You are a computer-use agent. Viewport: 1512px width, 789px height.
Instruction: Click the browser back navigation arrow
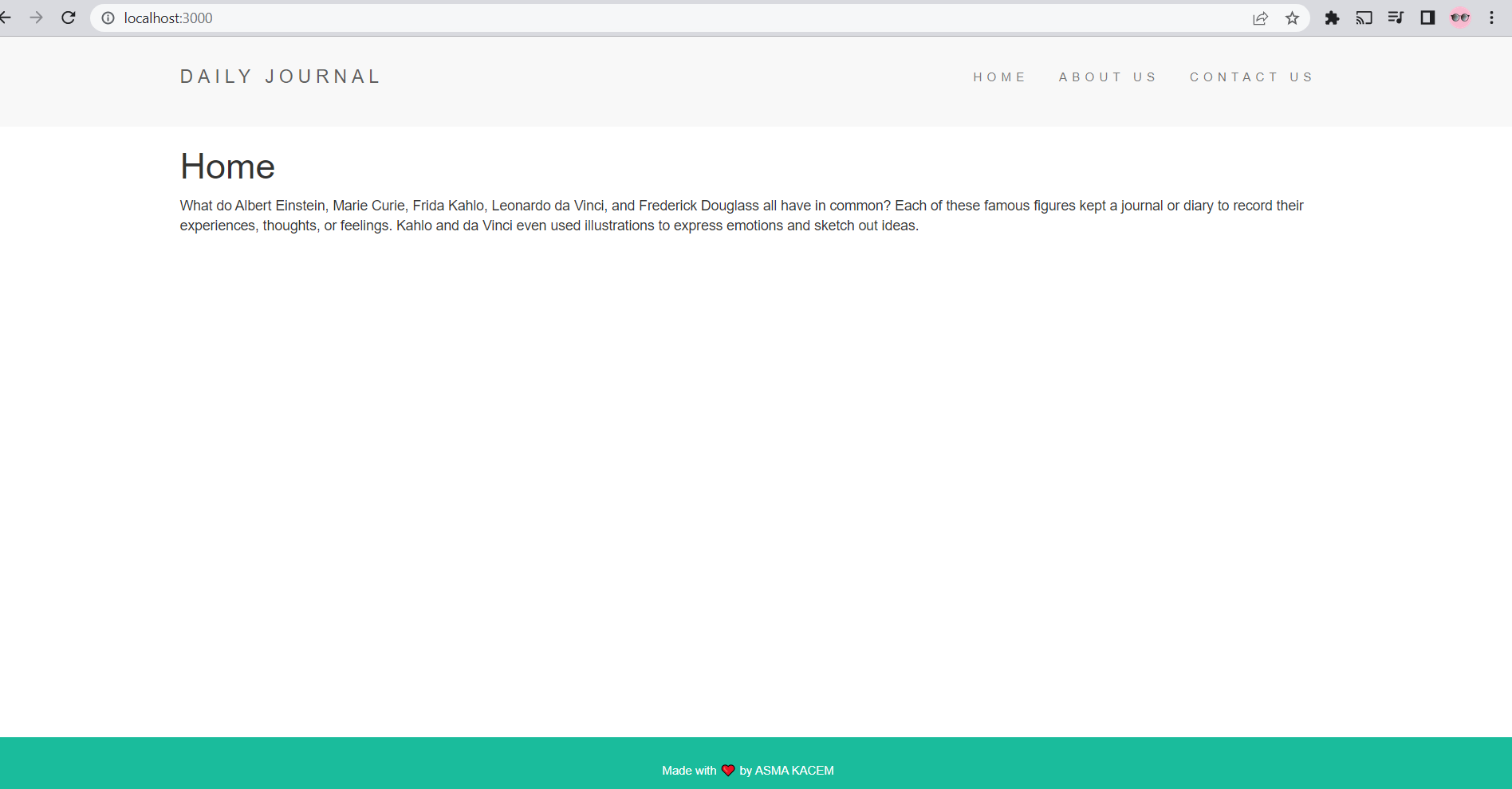pos(6,18)
